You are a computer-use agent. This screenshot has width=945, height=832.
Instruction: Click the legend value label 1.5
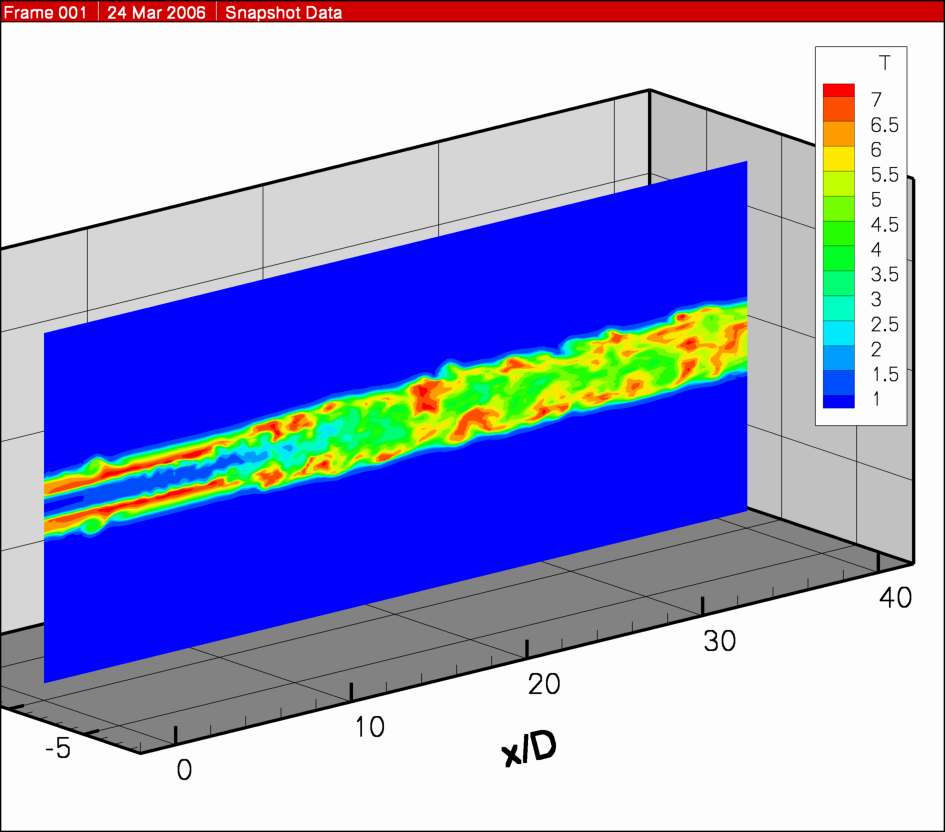click(x=884, y=374)
